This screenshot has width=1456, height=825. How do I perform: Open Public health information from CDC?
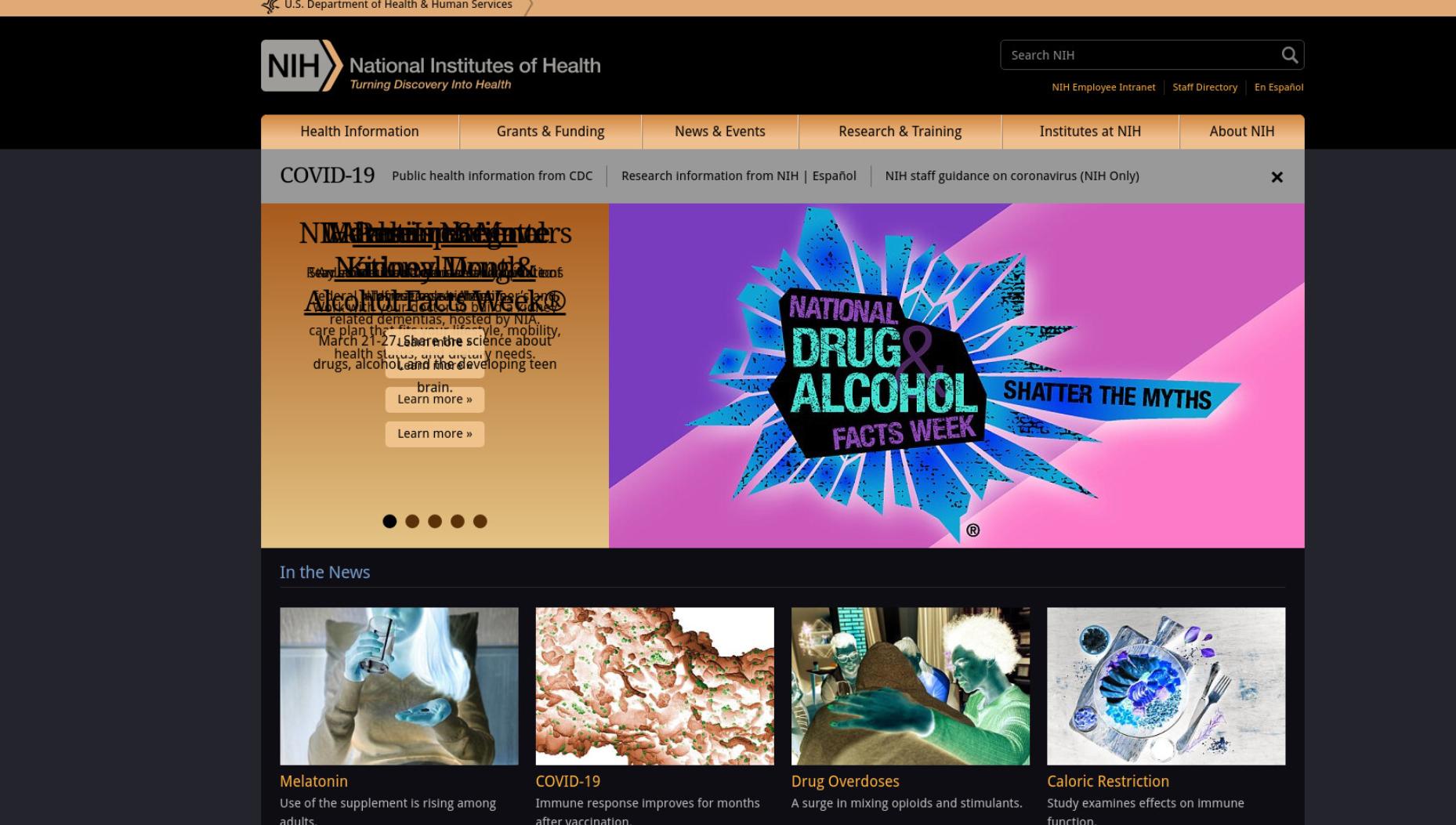point(492,175)
